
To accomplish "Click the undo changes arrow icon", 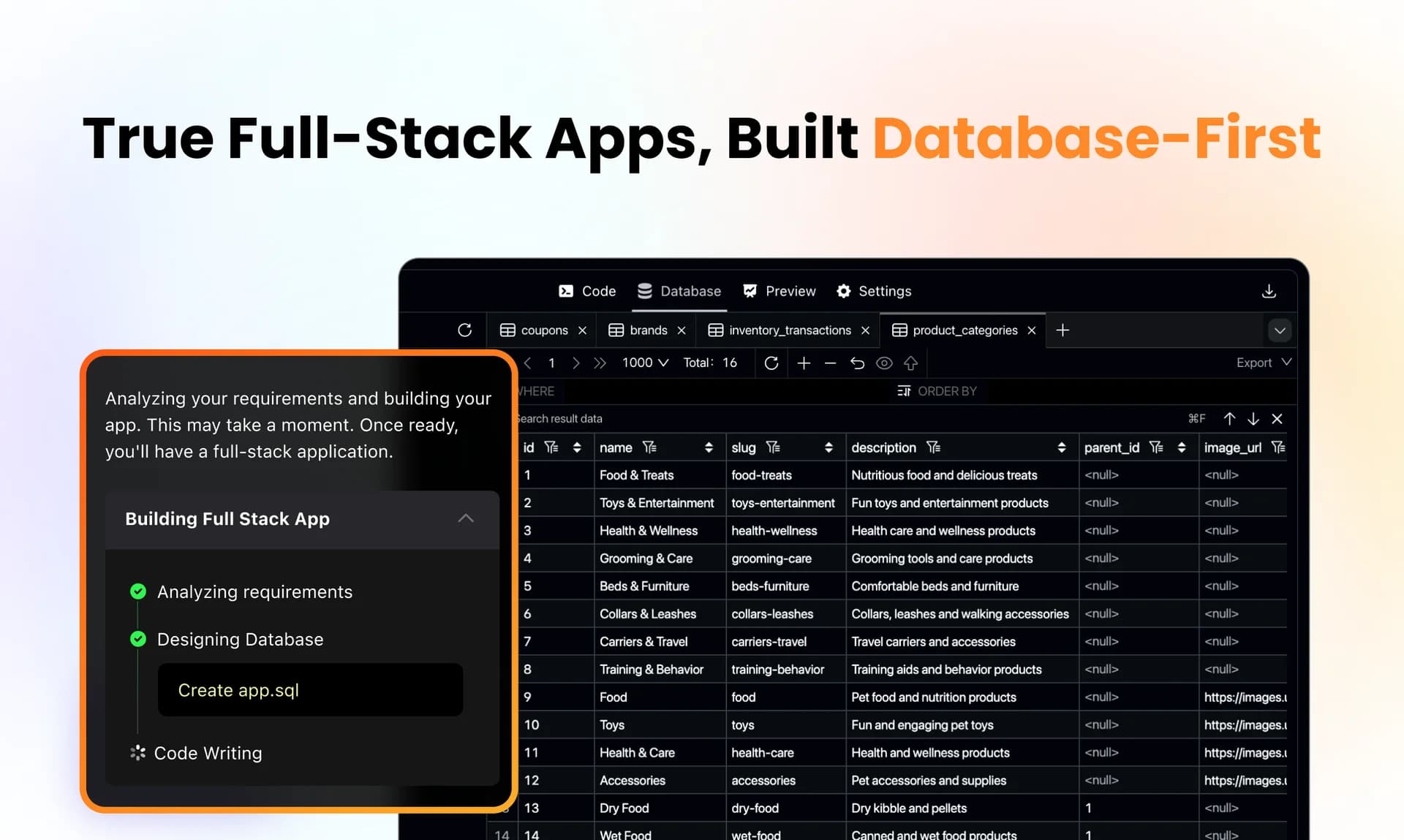I will coord(857,363).
